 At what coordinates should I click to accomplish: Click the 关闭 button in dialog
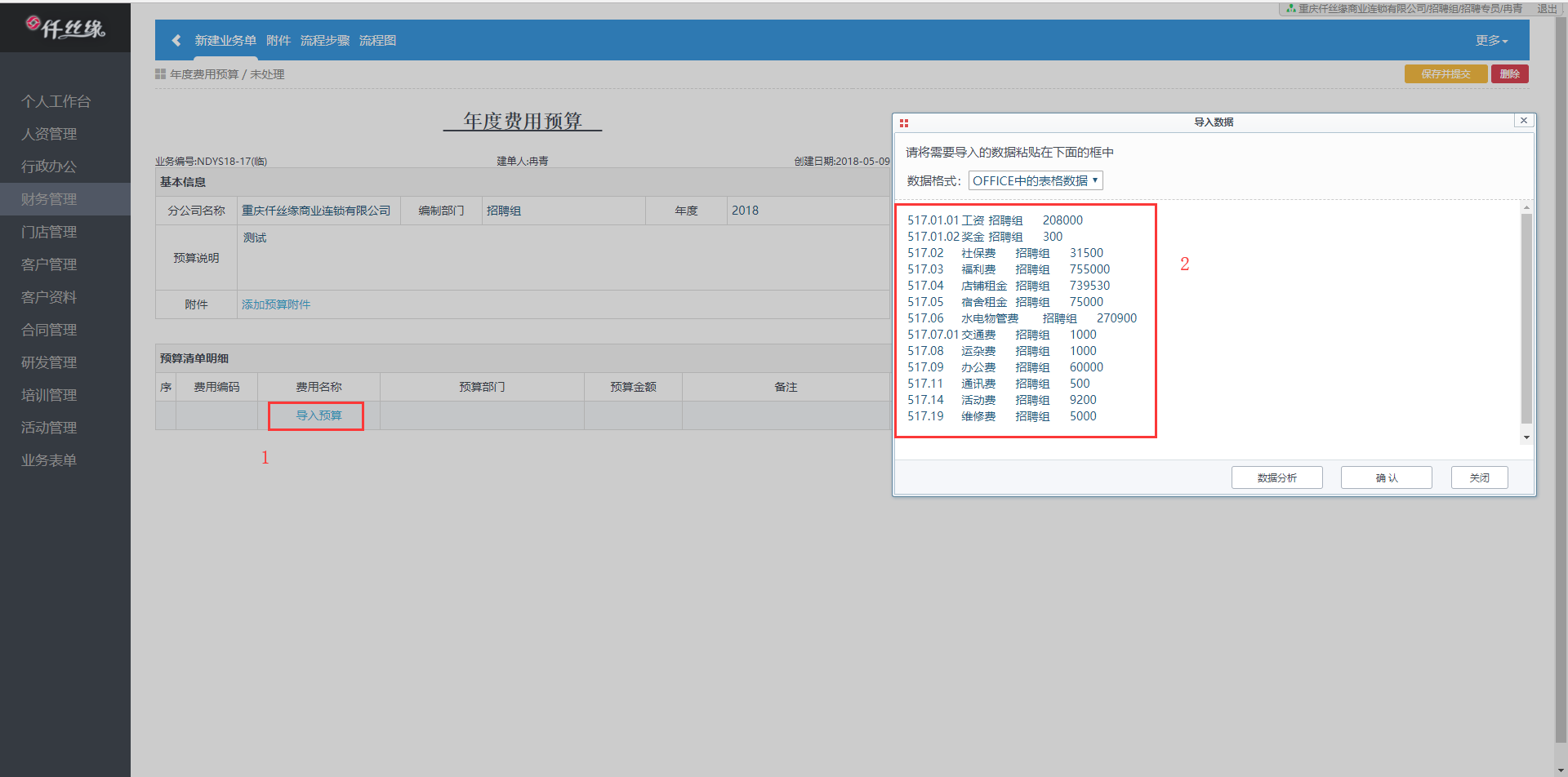click(1479, 477)
